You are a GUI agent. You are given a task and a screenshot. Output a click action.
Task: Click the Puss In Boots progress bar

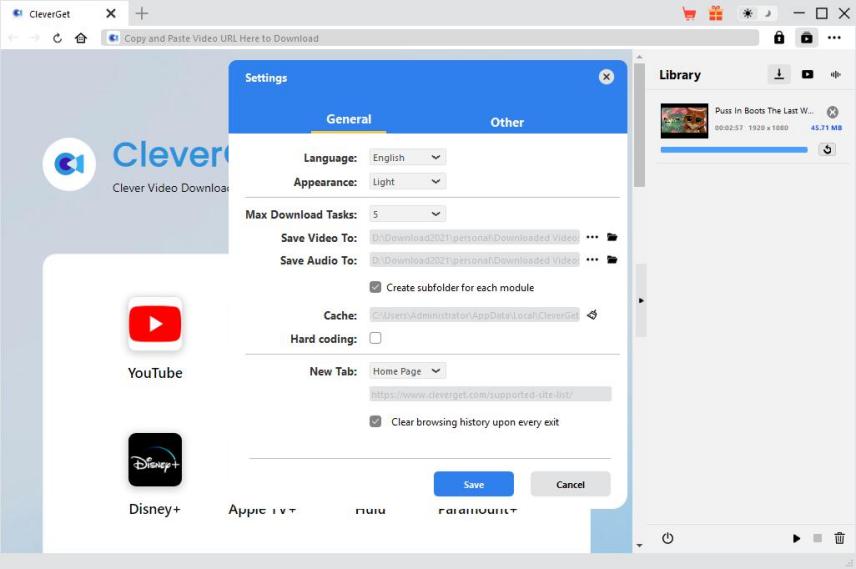click(734, 150)
